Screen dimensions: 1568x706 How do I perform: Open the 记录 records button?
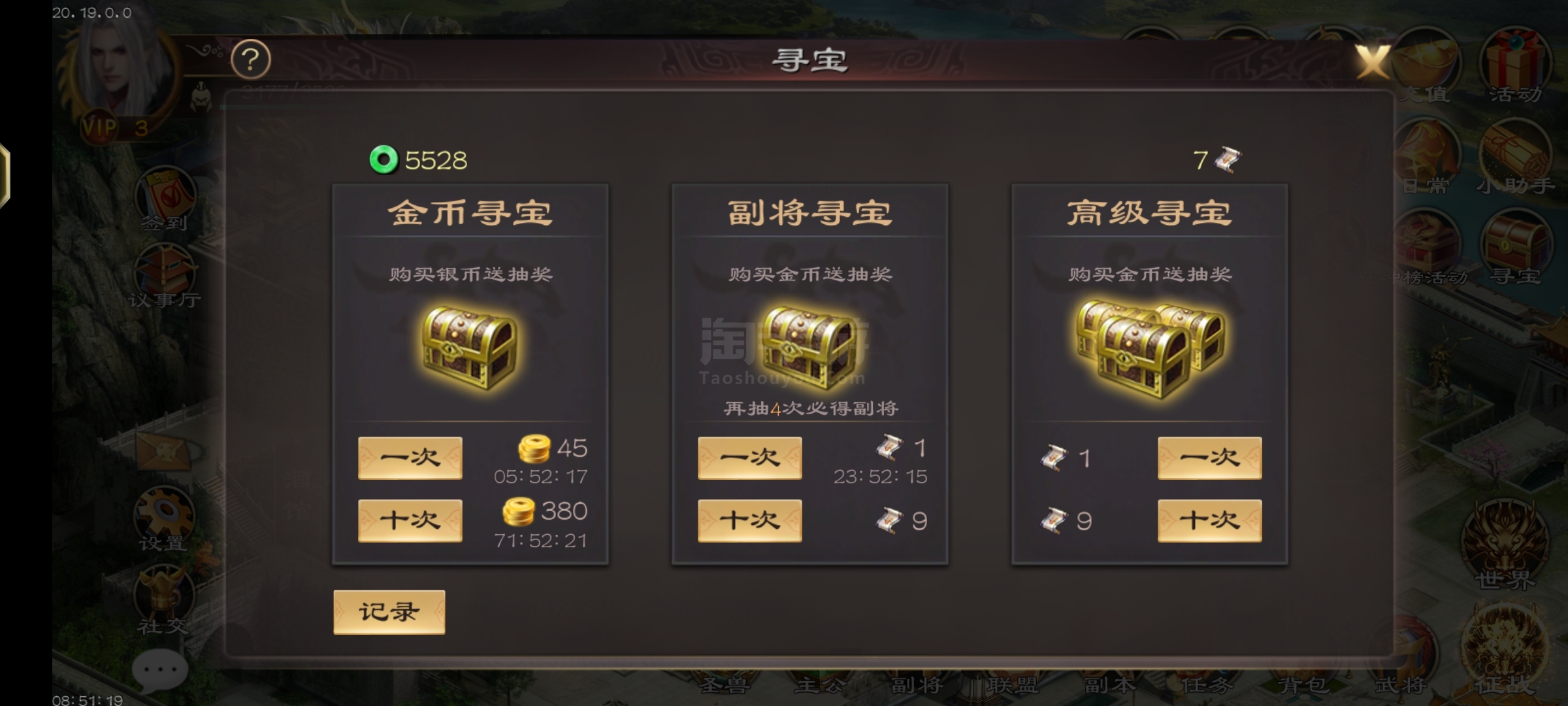coord(389,612)
